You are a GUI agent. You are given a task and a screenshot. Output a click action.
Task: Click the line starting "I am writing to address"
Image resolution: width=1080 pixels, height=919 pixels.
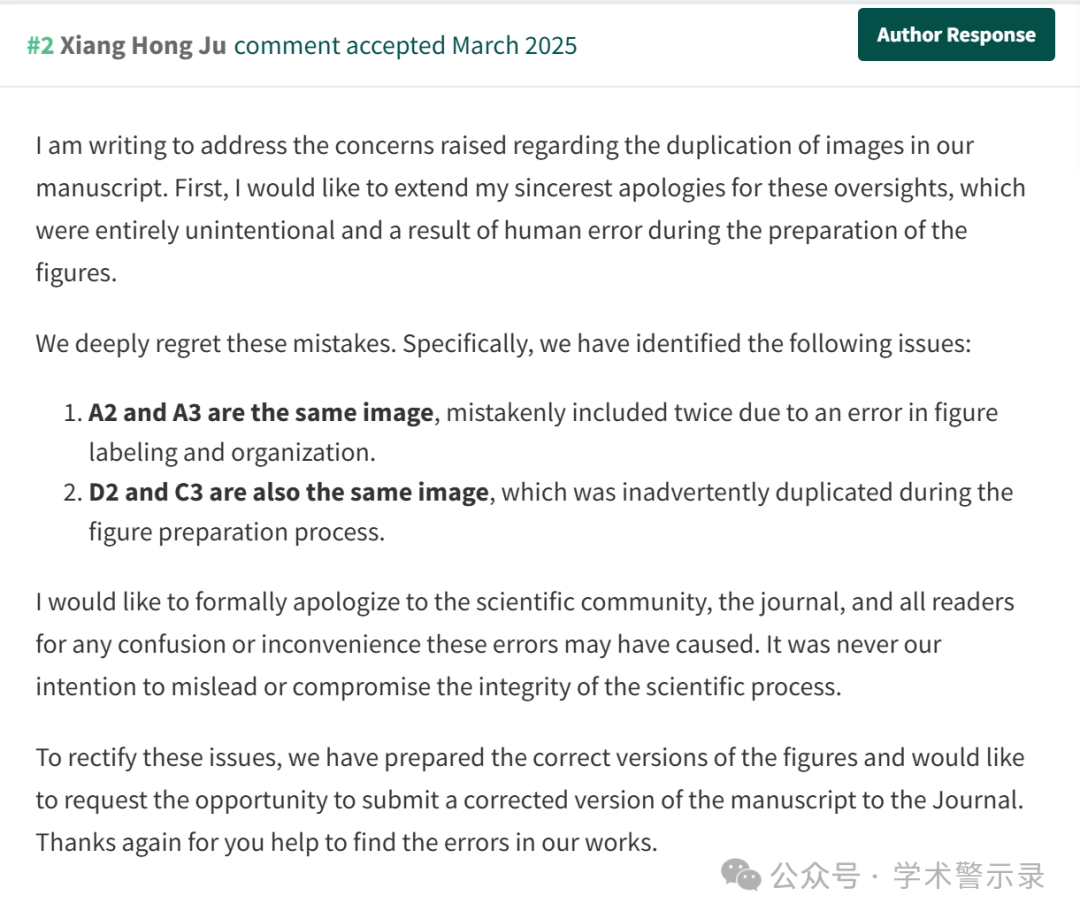point(505,146)
